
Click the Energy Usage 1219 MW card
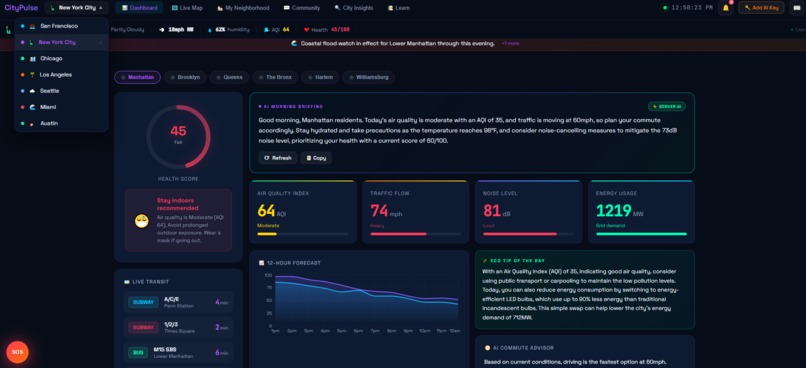click(642, 211)
